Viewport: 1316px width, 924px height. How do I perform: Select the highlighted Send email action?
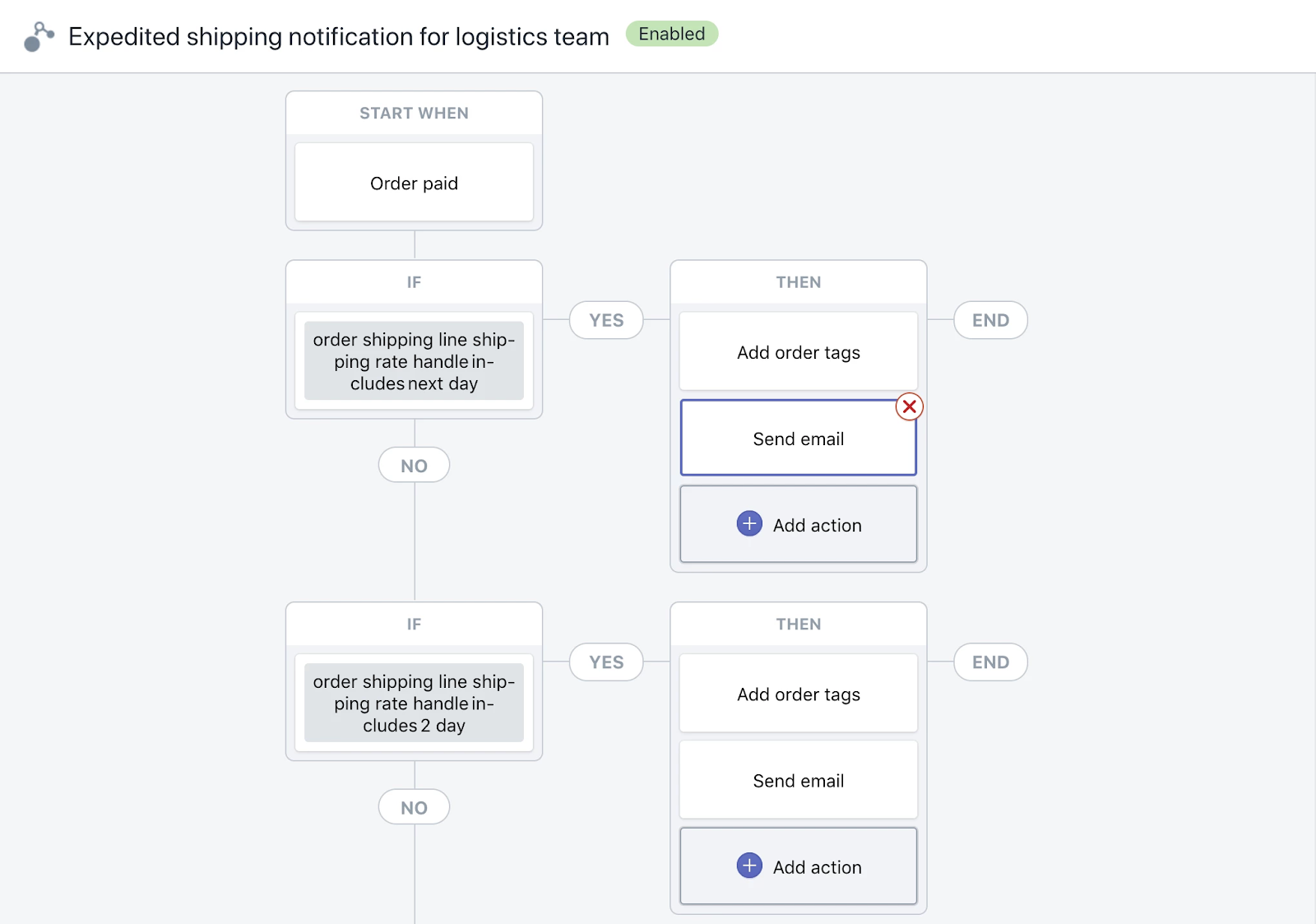[798, 439]
